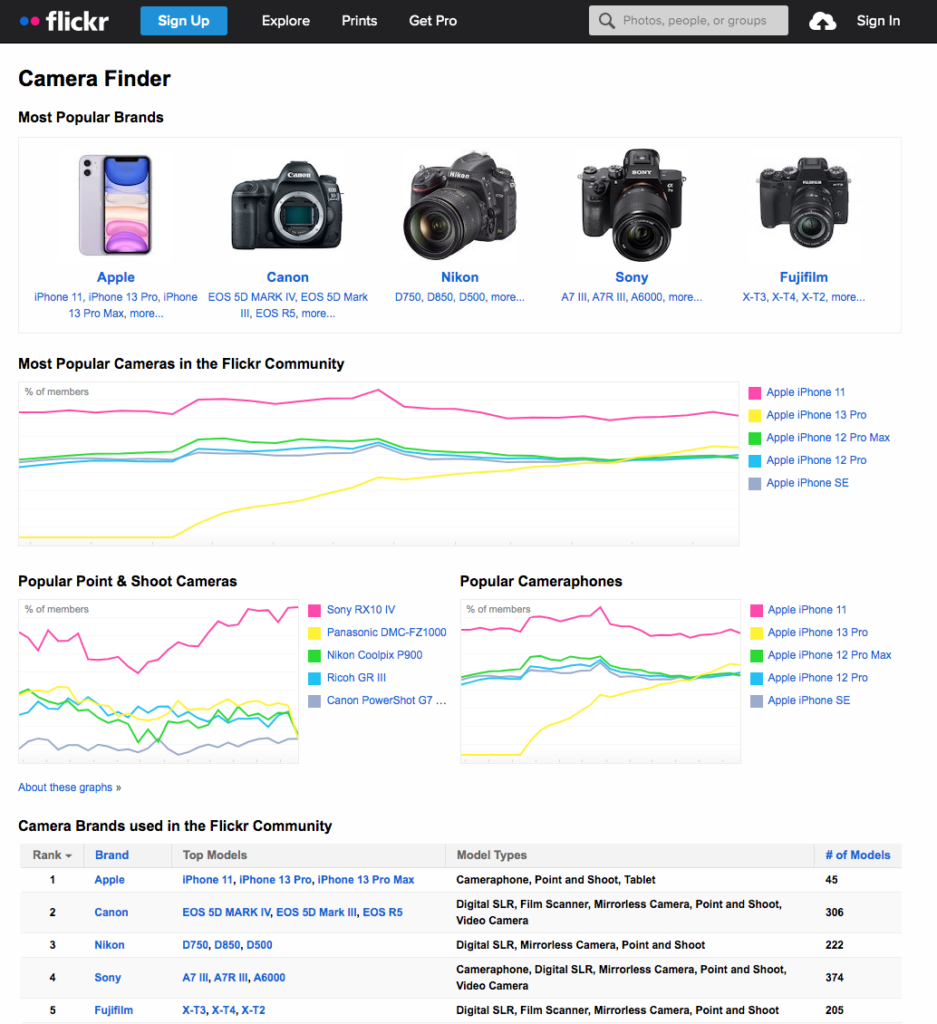937x1024 pixels.
Task: Open the EOS 5D MARK IV table link
Action: 226,912
